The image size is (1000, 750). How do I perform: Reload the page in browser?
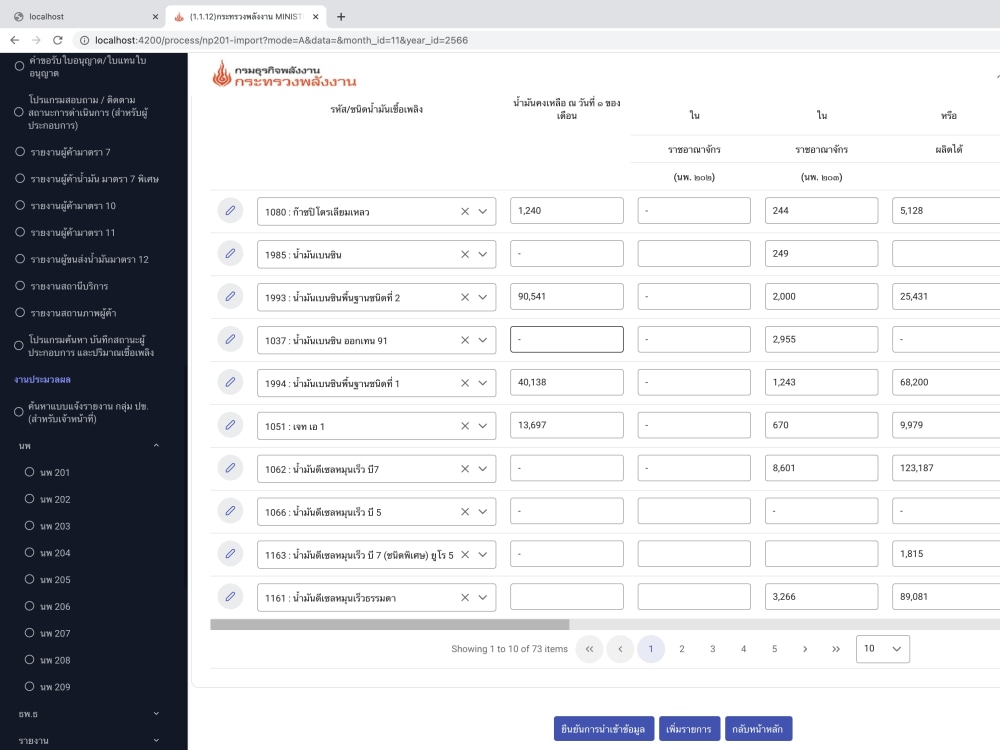(x=57, y=40)
